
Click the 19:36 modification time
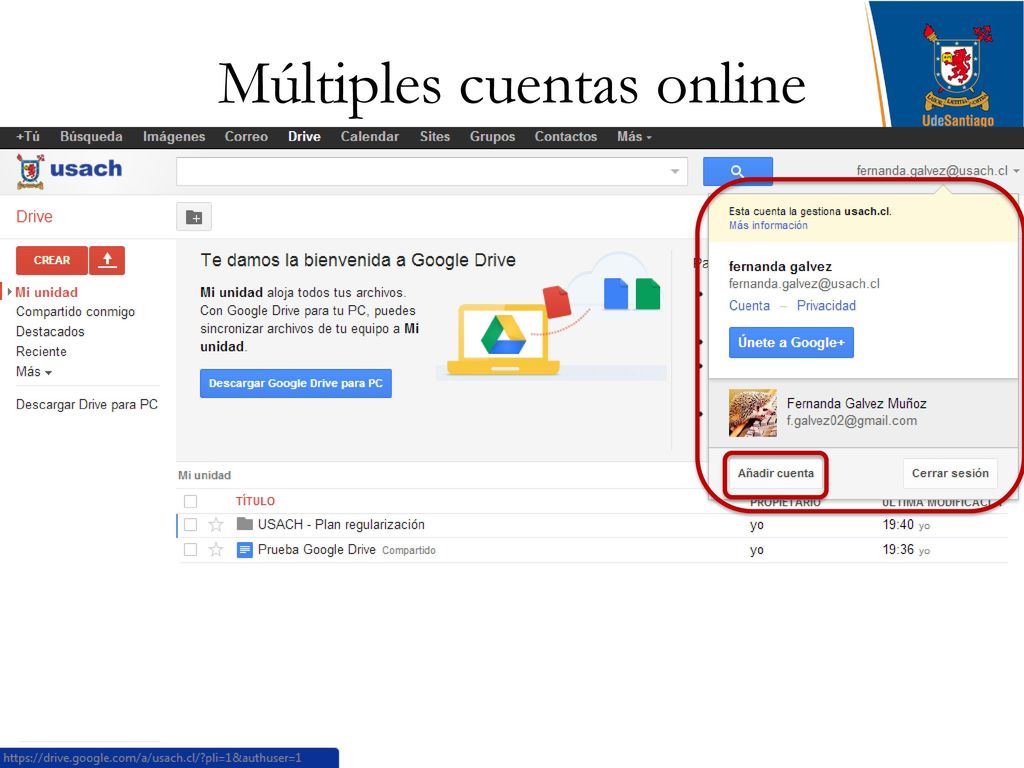pos(898,550)
